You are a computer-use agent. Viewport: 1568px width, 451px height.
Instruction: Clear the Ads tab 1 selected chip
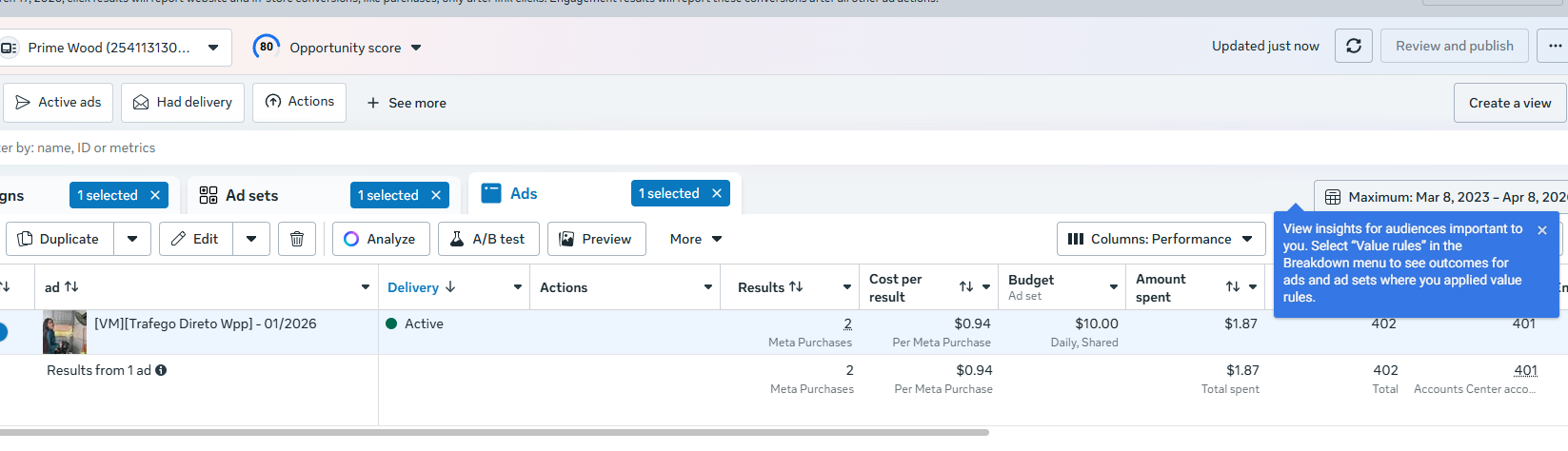tap(717, 193)
